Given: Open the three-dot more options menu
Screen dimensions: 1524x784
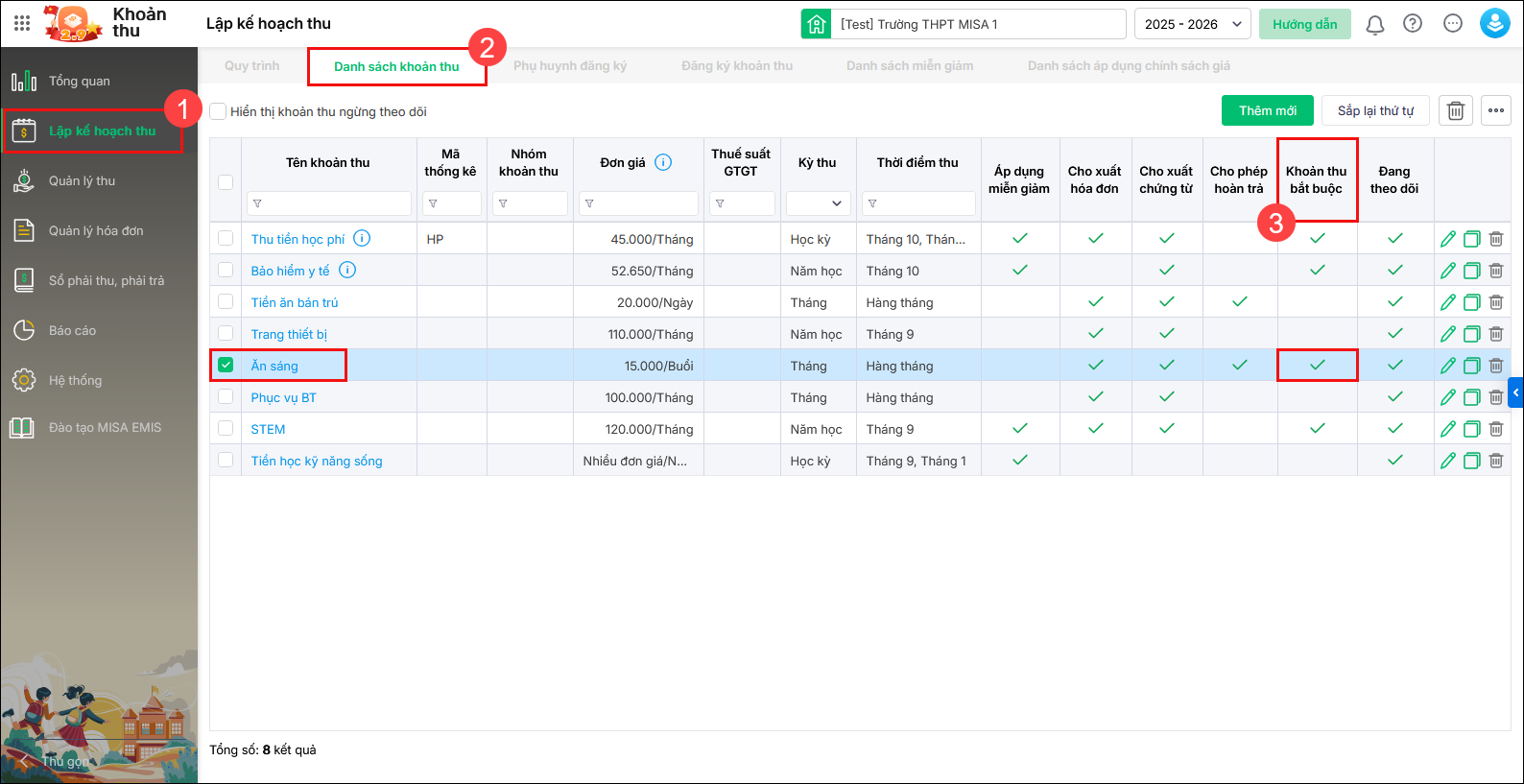Looking at the screenshot, I should pos(1495,111).
